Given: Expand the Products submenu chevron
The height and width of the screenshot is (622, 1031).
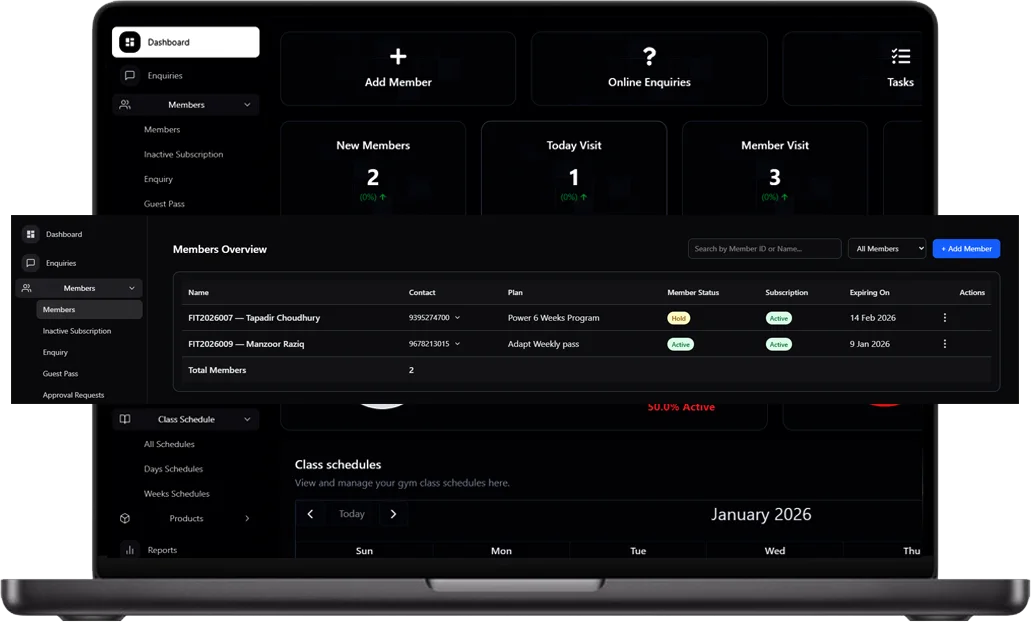Looking at the screenshot, I should pyautogui.click(x=247, y=519).
